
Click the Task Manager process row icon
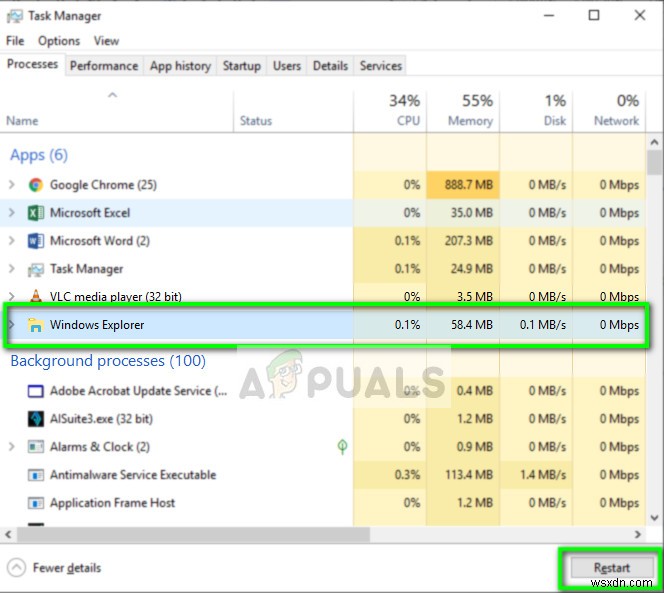pyautogui.click(x=36, y=269)
